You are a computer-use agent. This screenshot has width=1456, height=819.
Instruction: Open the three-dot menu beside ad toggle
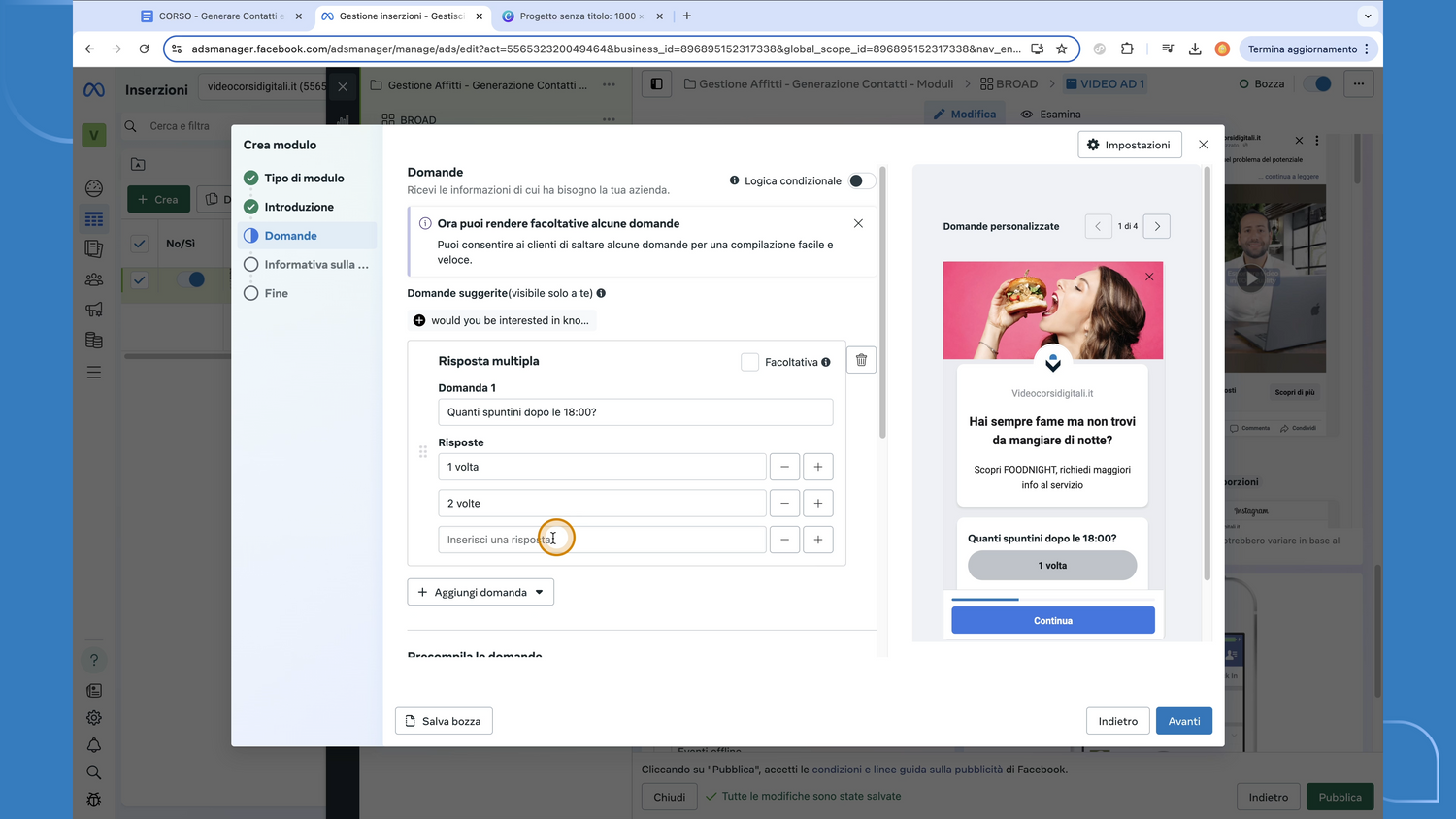pyautogui.click(x=1359, y=84)
